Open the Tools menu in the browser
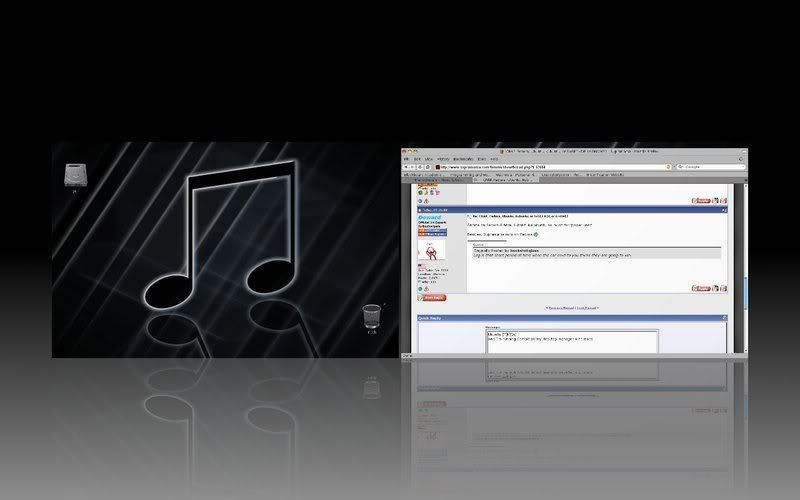800x500 pixels. coord(482,159)
